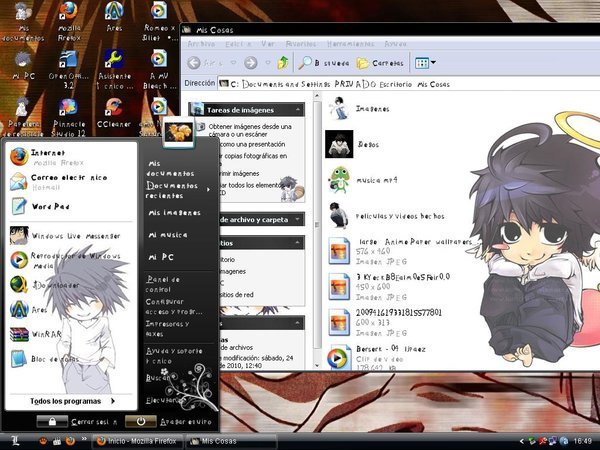Switch to Inicio - Mozilla Firefox taskbar button
The height and width of the screenshot is (450, 600).
coord(137,441)
